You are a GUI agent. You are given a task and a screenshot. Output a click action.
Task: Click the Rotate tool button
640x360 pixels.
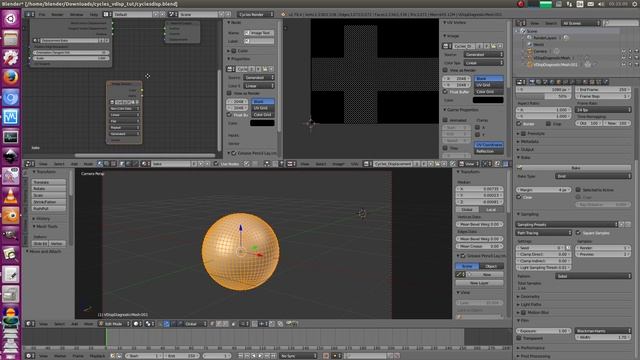[x=49, y=189]
